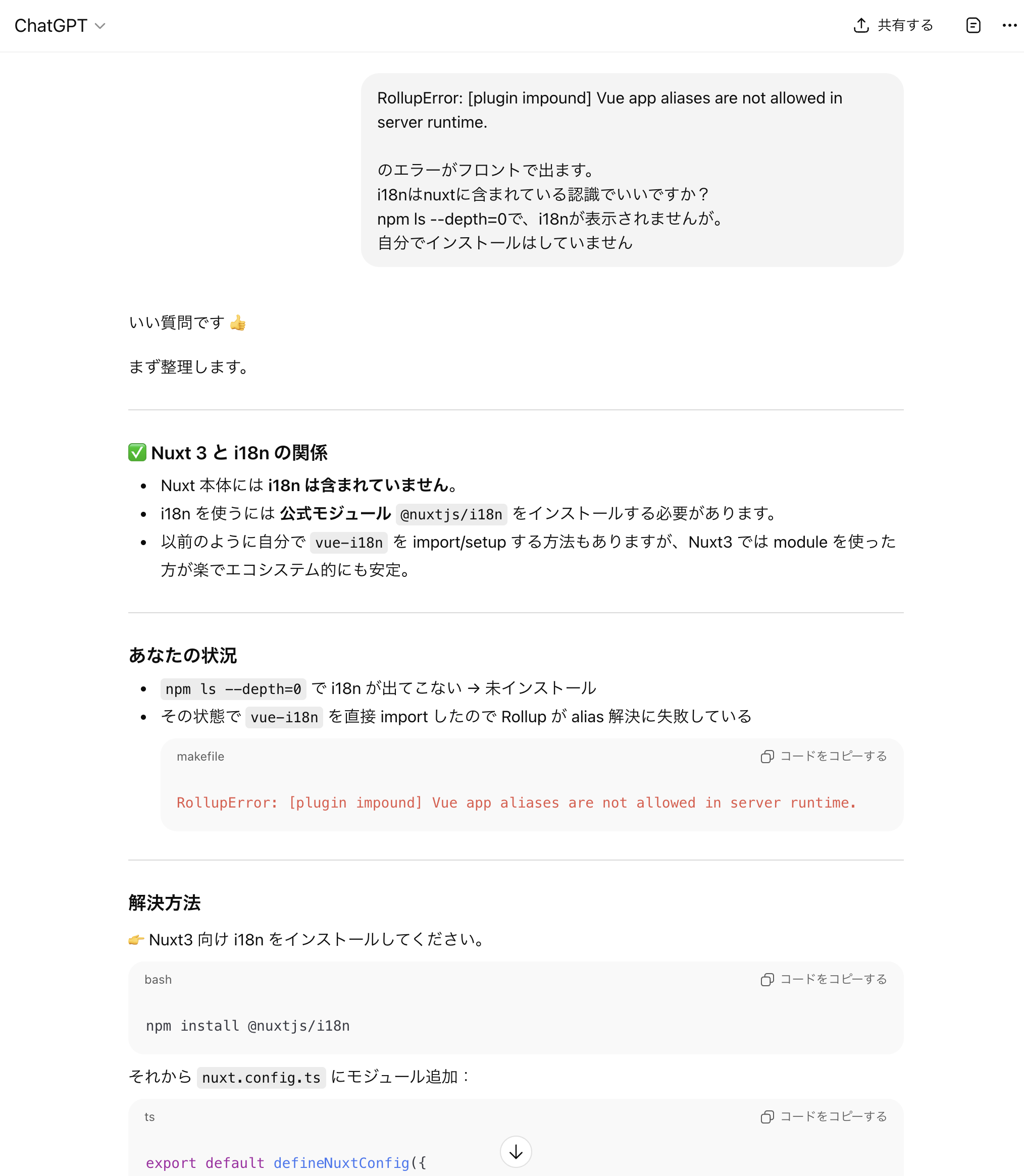Click the npm ls --depth=0 inline code
1024x1176 pixels.
coord(233,689)
